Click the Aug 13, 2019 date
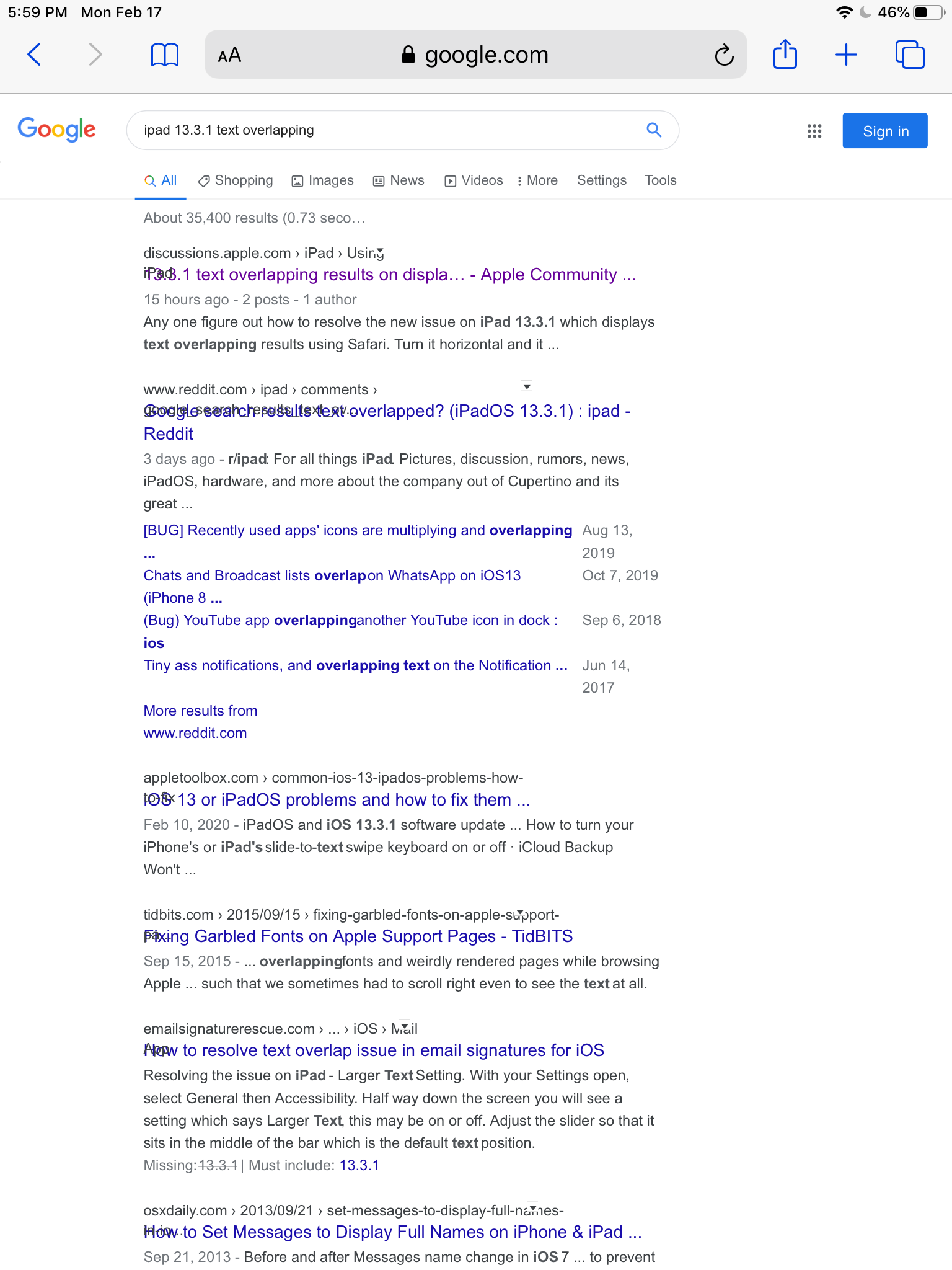The image size is (952, 1270). coord(607,542)
